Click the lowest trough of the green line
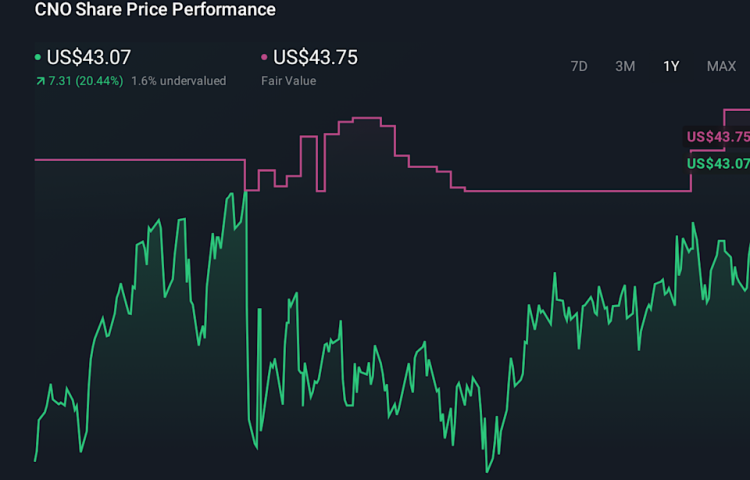The height and width of the screenshot is (480, 750). (x=488, y=470)
